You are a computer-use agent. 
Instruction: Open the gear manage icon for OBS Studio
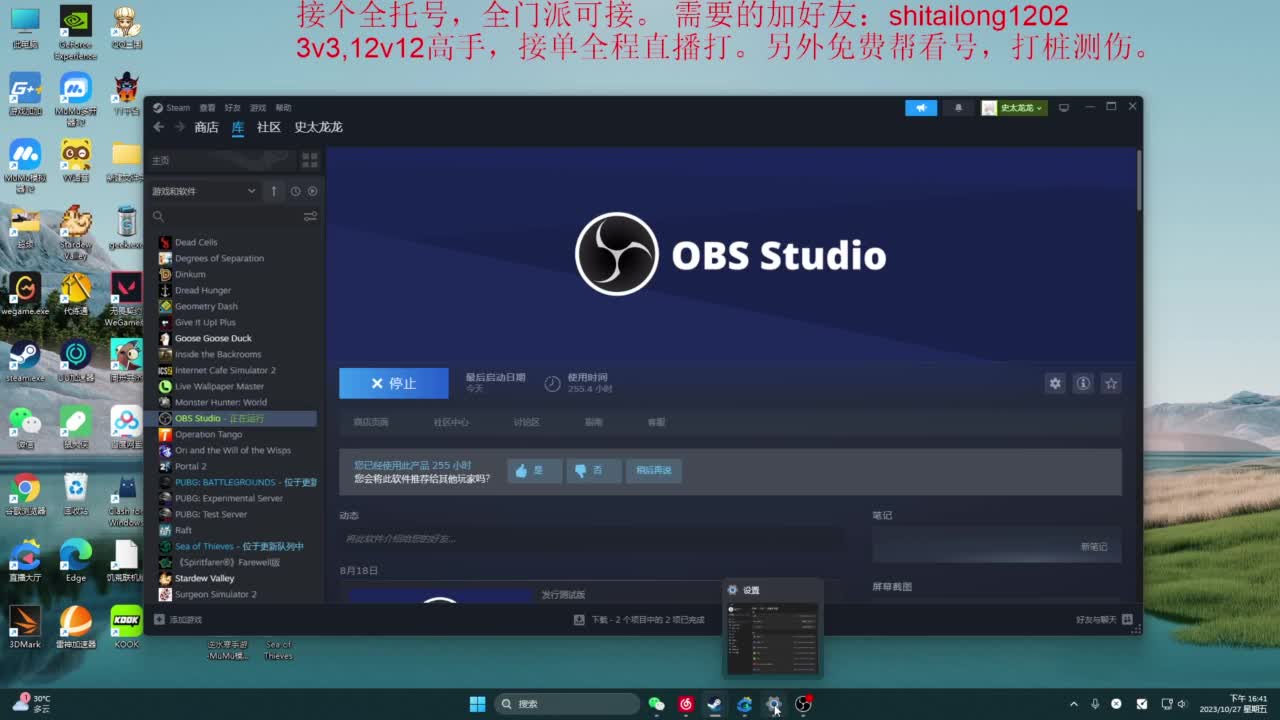point(1054,383)
